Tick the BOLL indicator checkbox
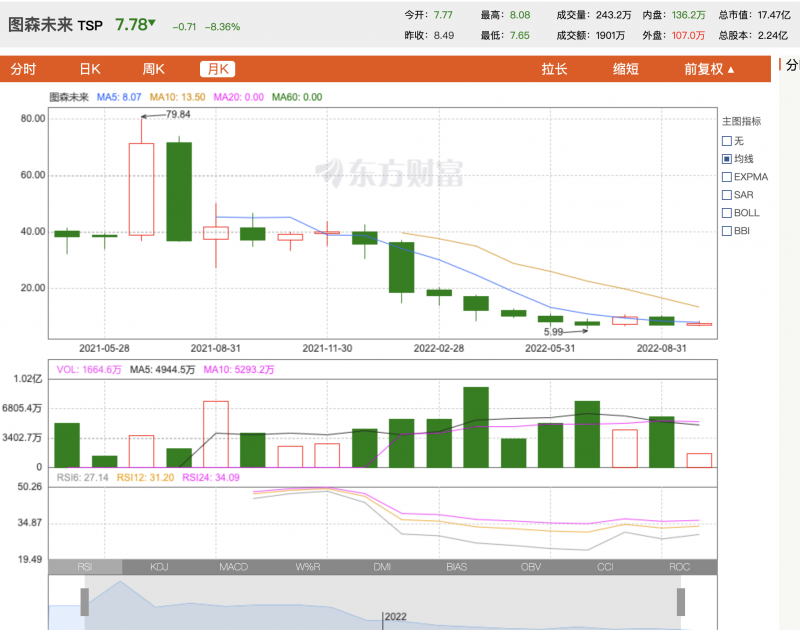The width and height of the screenshot is (800, 632). pos(727,213)
